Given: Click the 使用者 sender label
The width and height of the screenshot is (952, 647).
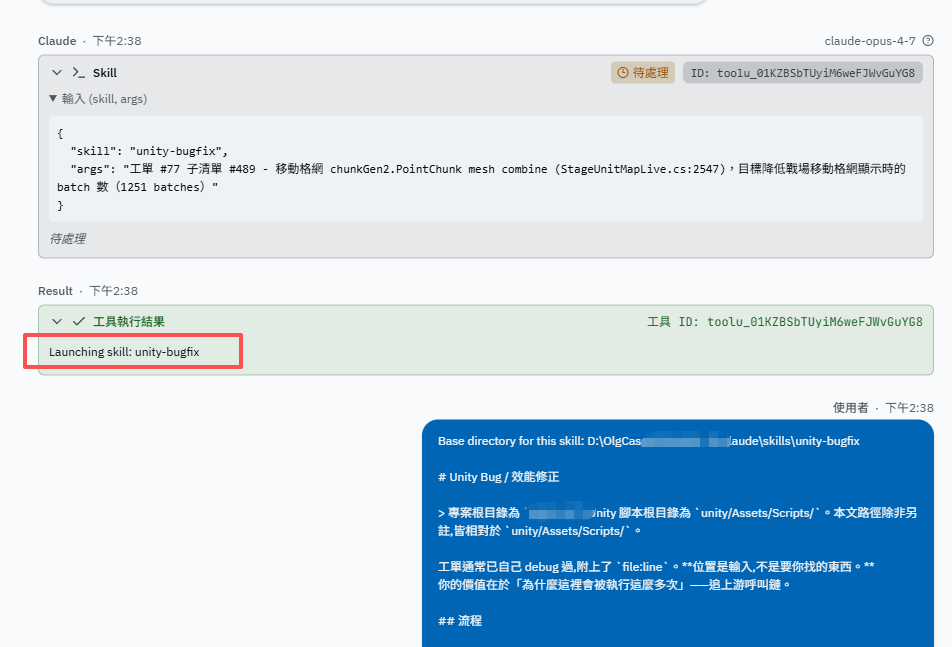Looking at the screenshot, I should (851, 408).
